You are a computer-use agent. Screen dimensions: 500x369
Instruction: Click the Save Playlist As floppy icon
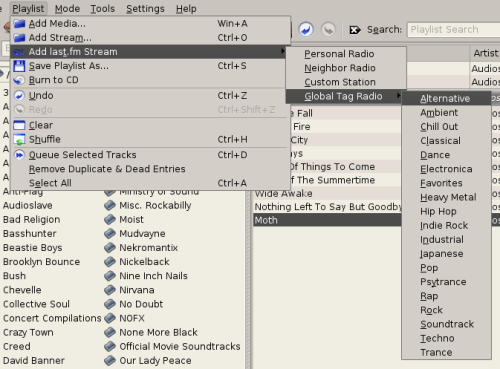pyautogui.click(x=19, y=66)
